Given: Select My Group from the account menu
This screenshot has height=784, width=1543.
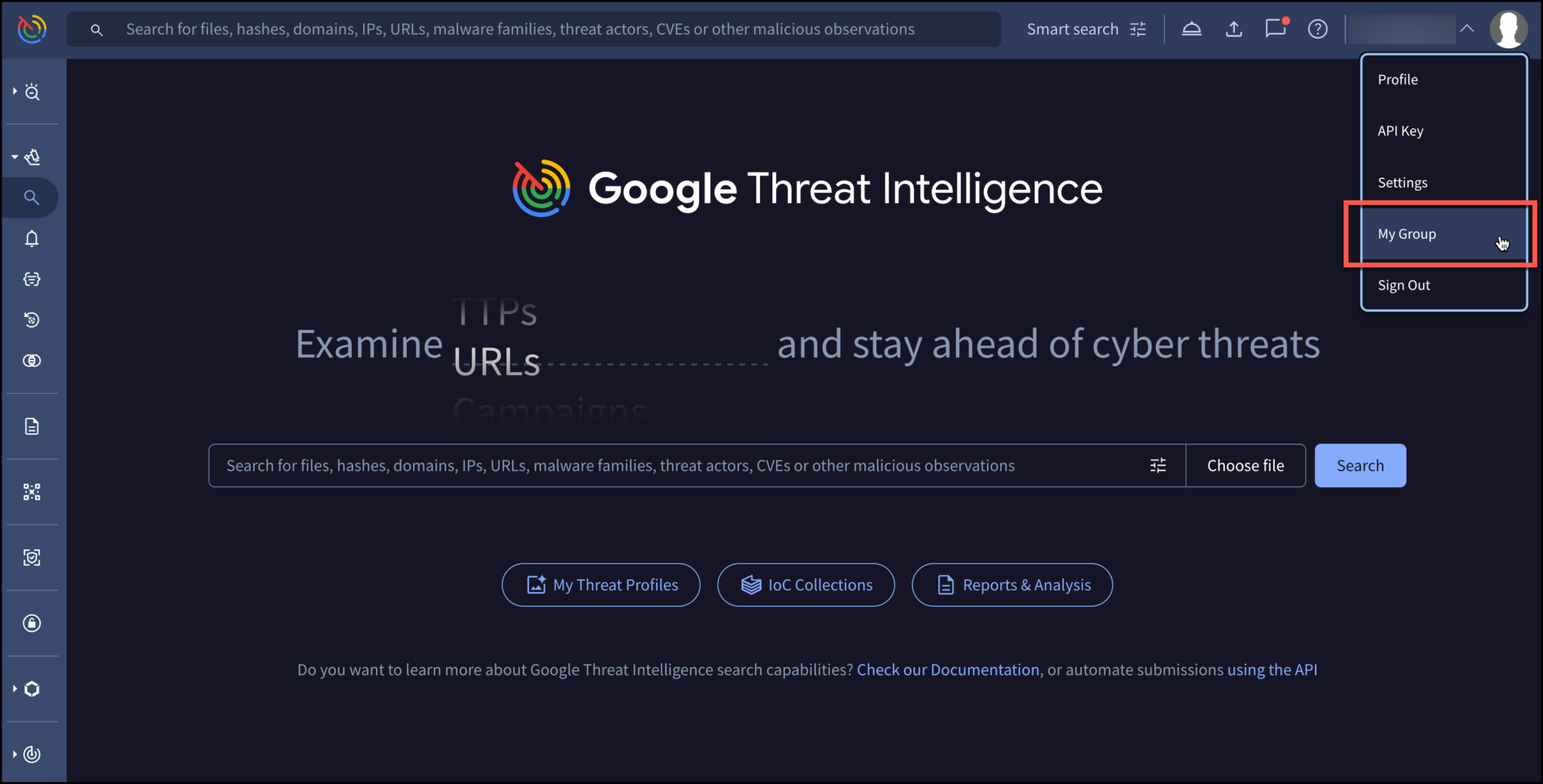Looking at the screenshot, I should tap(1407, 233).
